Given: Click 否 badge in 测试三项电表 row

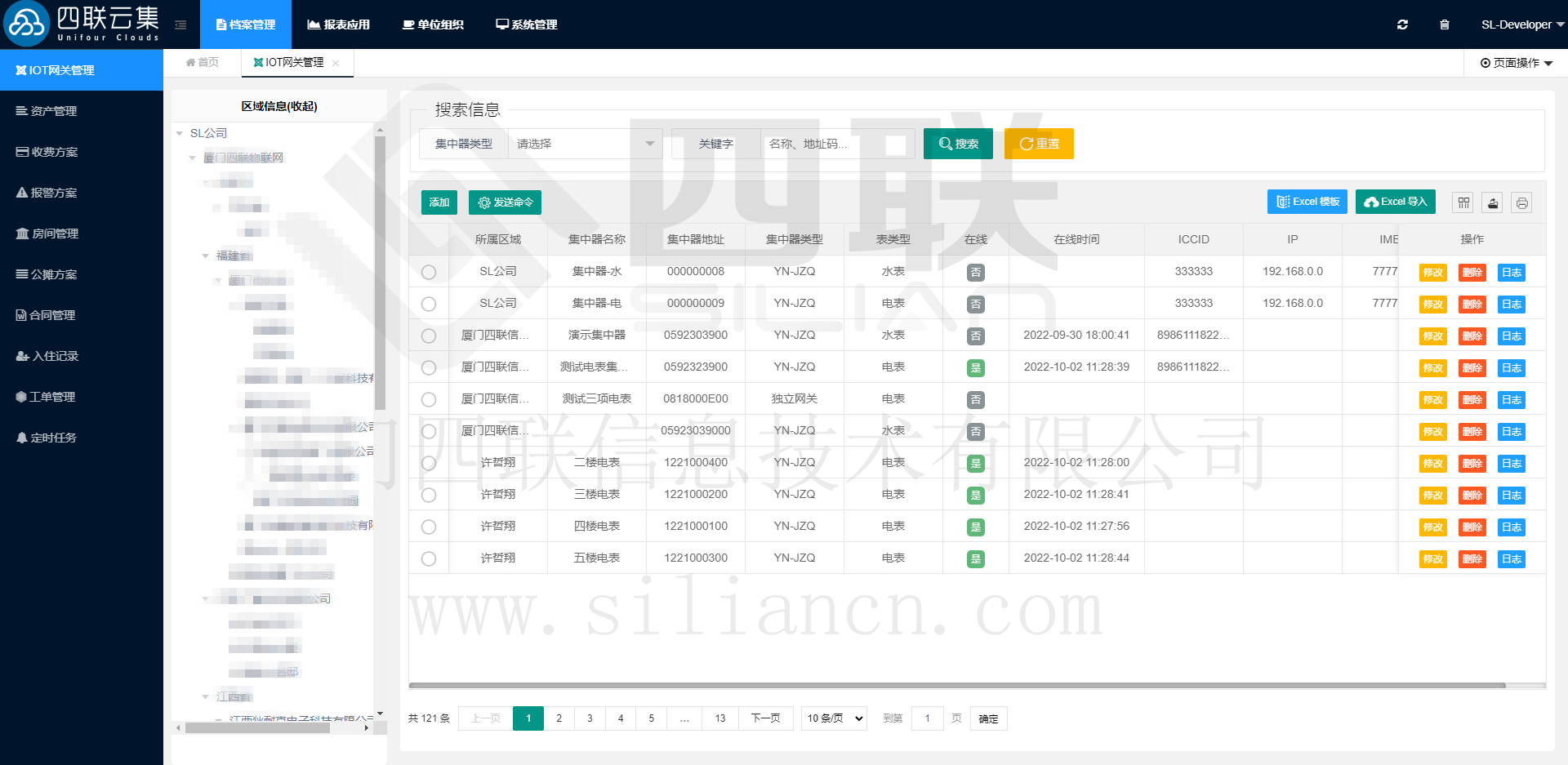Looking at the screenshot, I should [x=975, y=400].
